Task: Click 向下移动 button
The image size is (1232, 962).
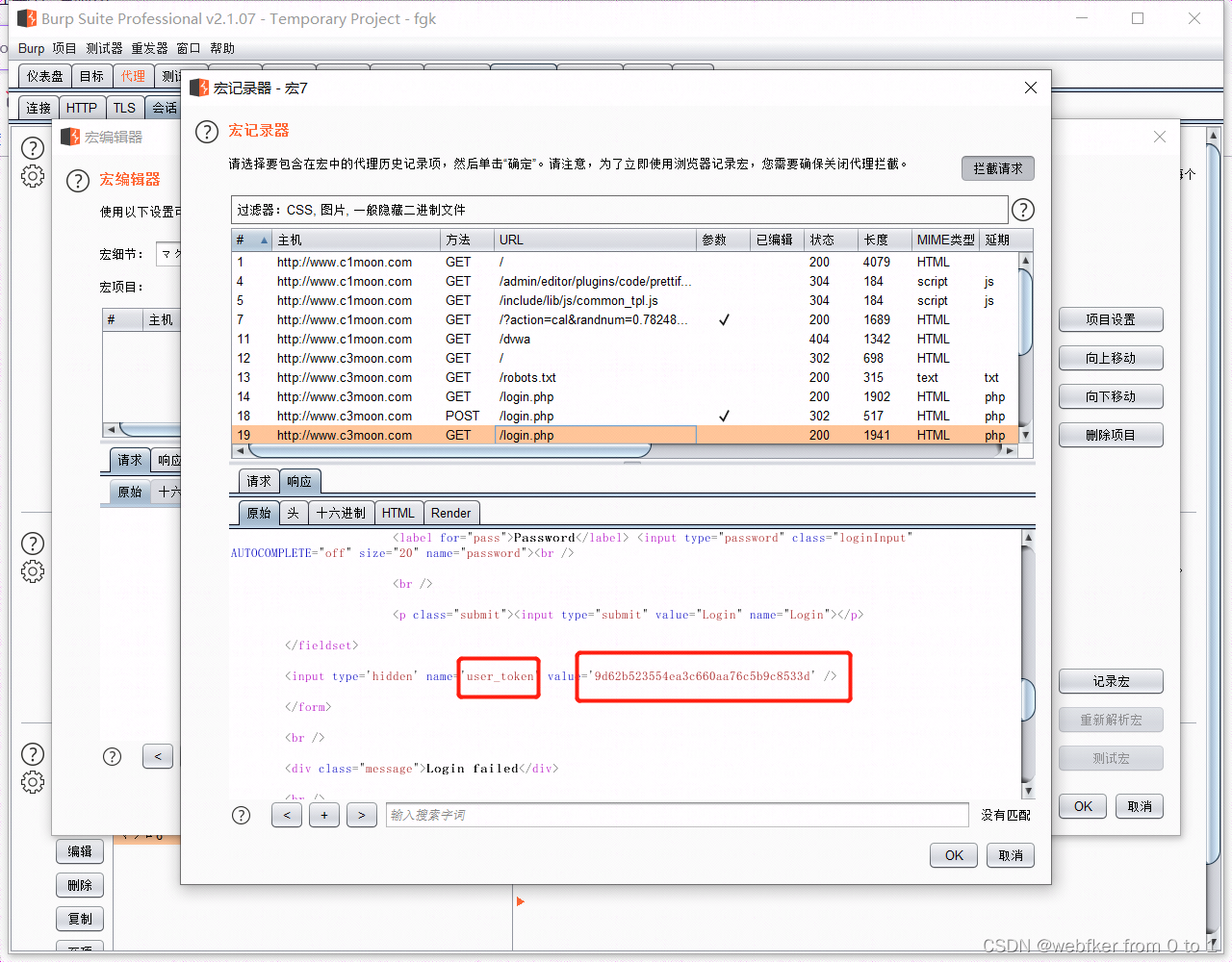Action: 1111,396
